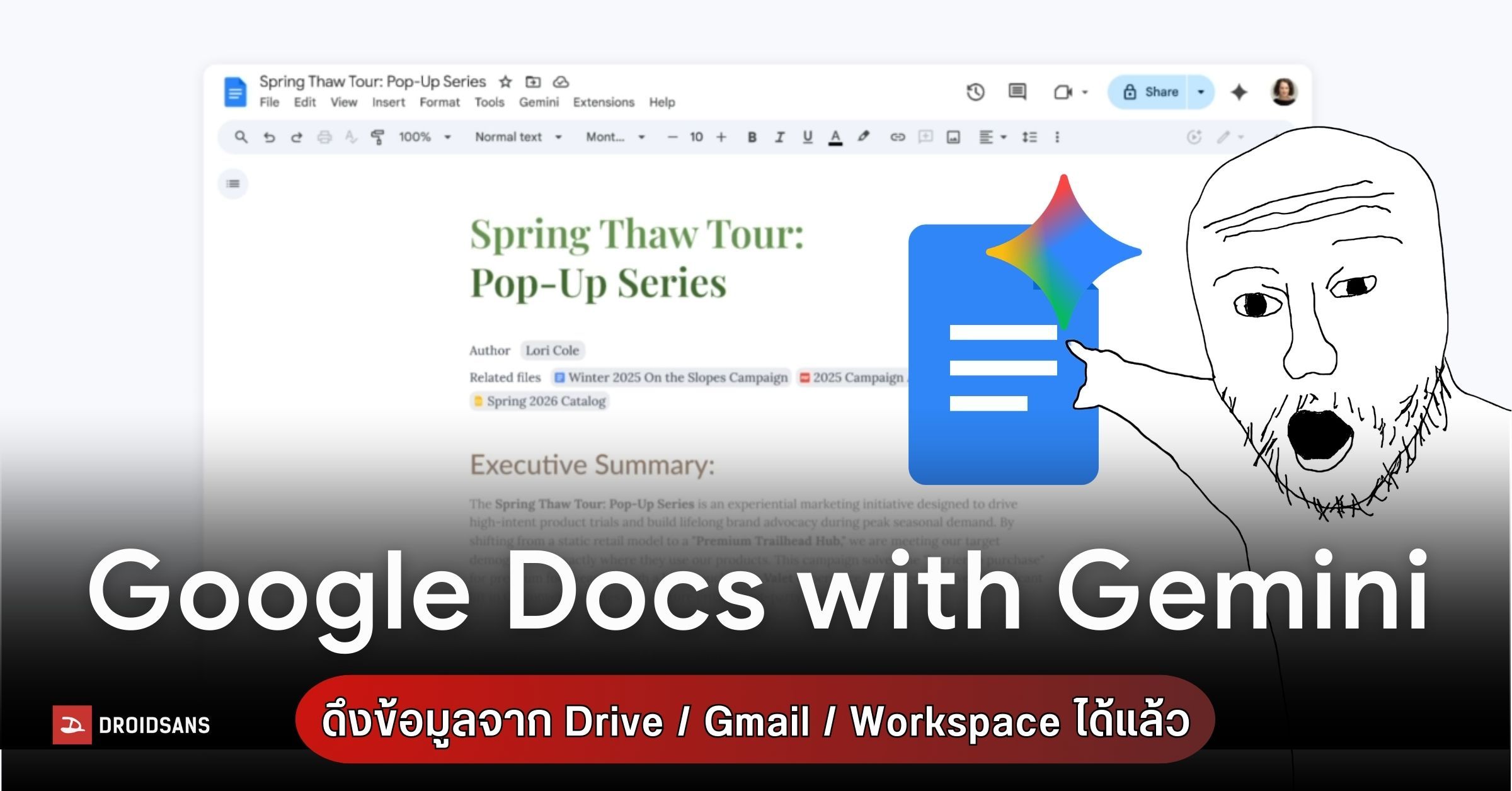The width and height of the screenshot is (1512, 791).
Task: Click the search magnifier in toolbar
Action: point(241,137)
